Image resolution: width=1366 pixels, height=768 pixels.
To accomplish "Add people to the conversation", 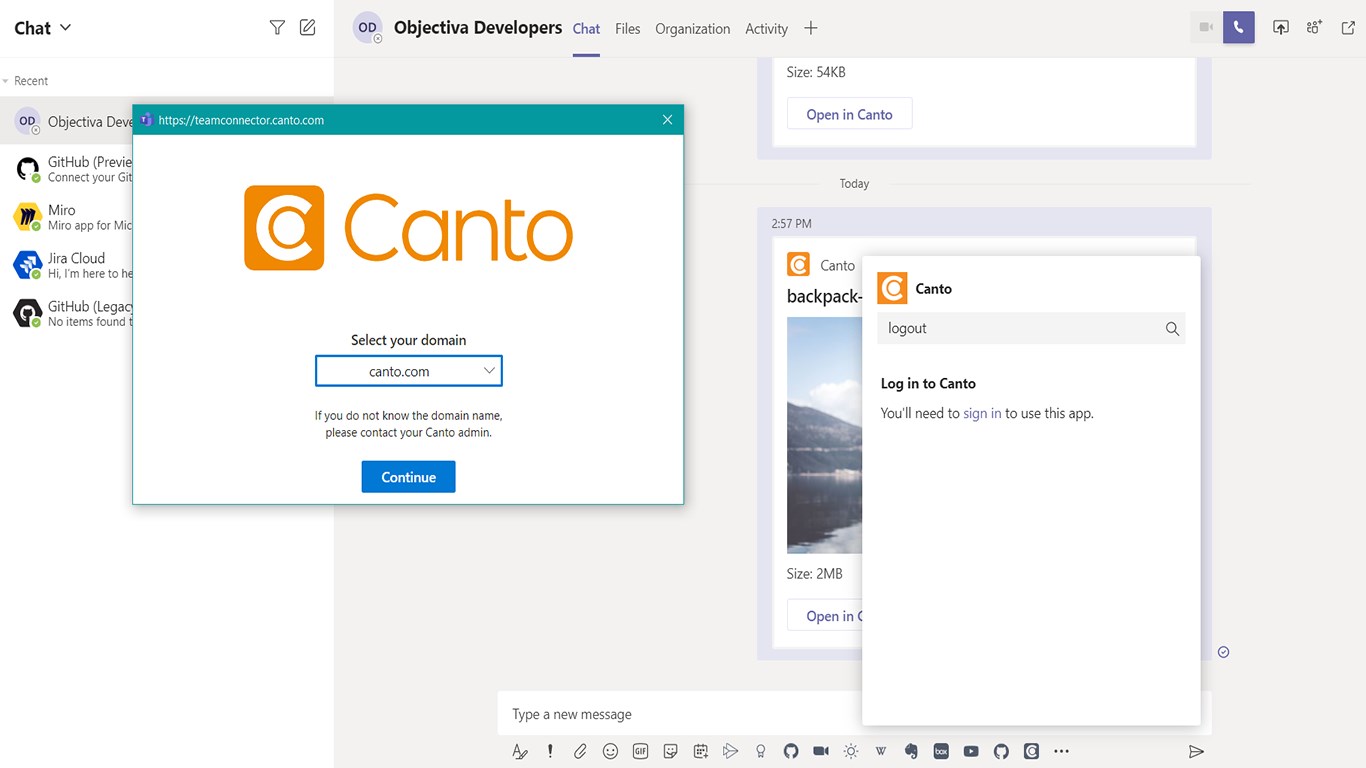I will coord(1314,28).
